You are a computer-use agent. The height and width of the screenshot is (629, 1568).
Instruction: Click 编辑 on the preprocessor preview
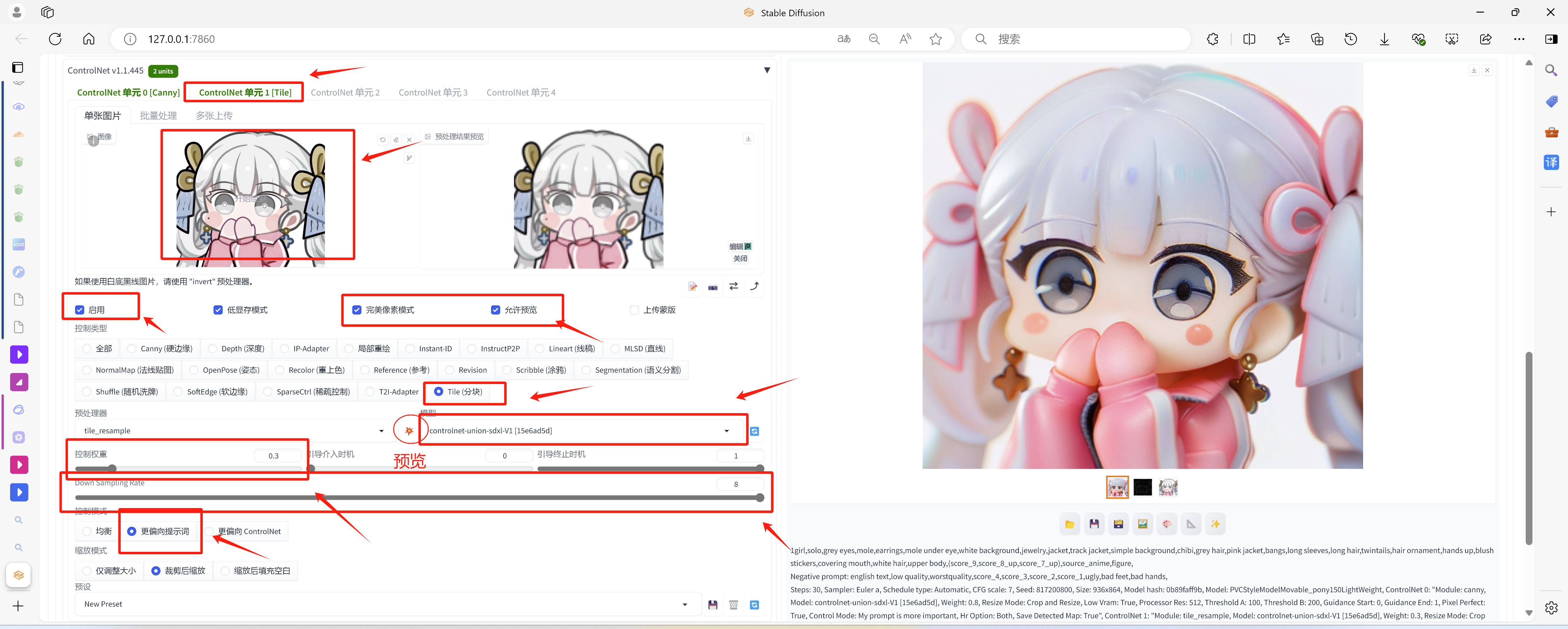[x=740, y=247]
